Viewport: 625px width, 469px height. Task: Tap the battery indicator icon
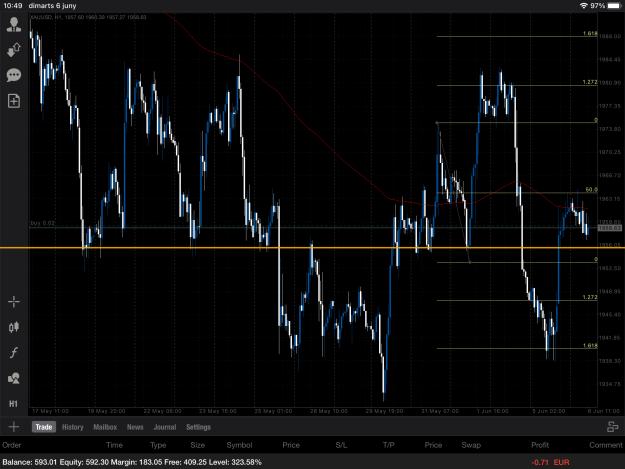(614, 6)
